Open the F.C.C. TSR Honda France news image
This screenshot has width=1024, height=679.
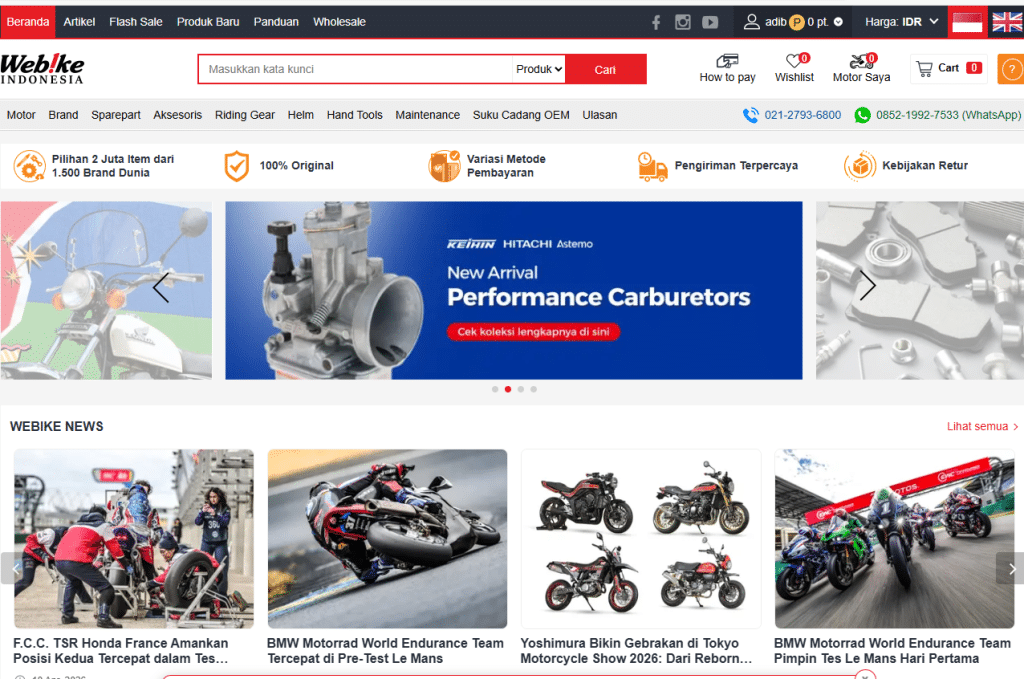134,539
